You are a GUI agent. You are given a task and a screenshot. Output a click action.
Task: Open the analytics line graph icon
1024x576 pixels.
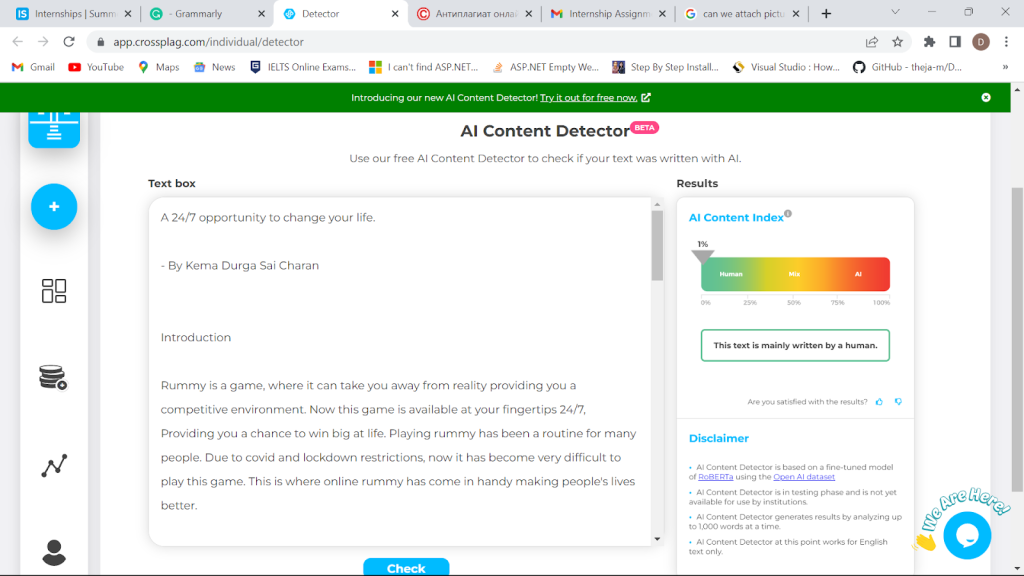coord(54,465)
